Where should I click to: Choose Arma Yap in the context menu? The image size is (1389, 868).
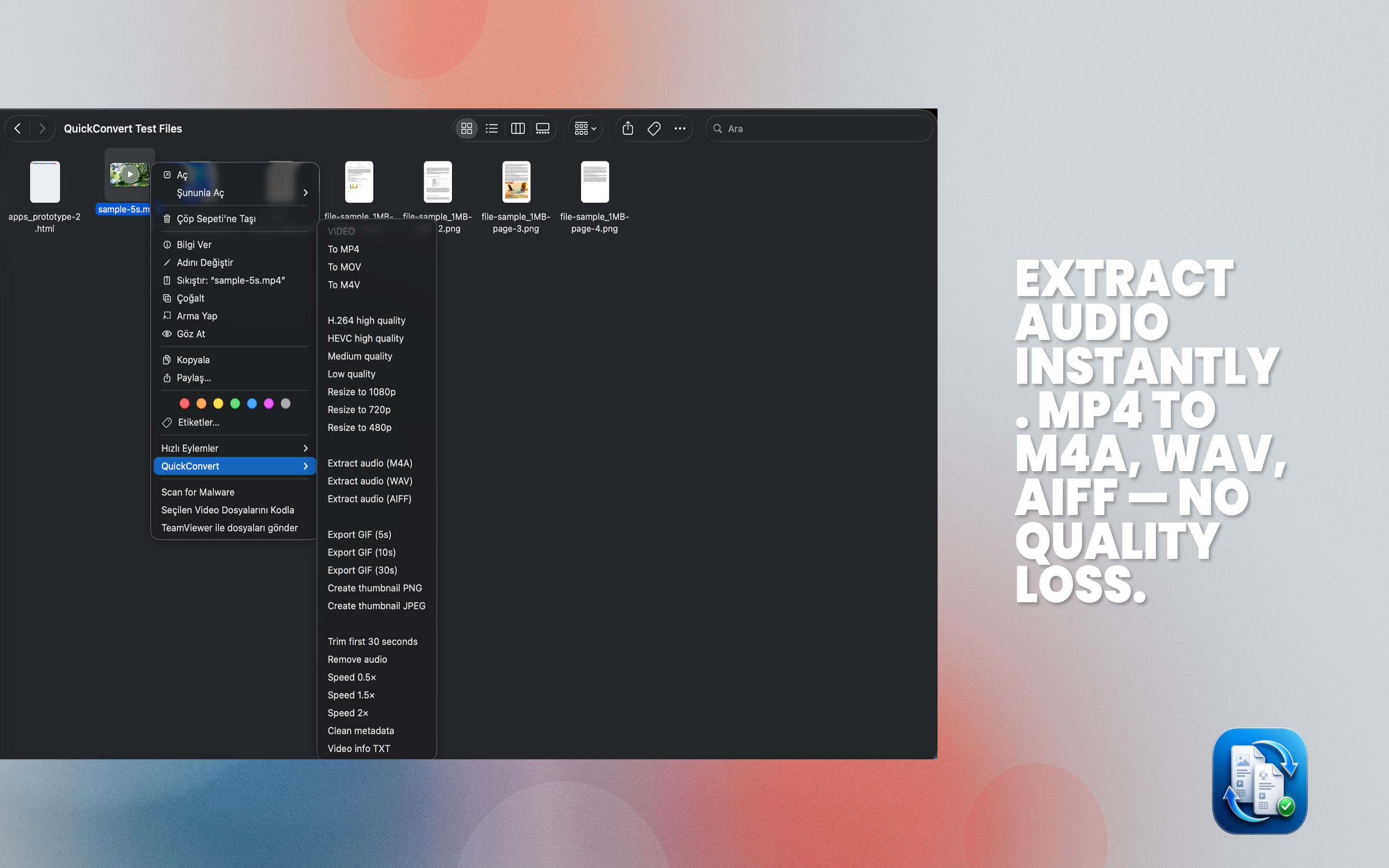pos(235,316)
